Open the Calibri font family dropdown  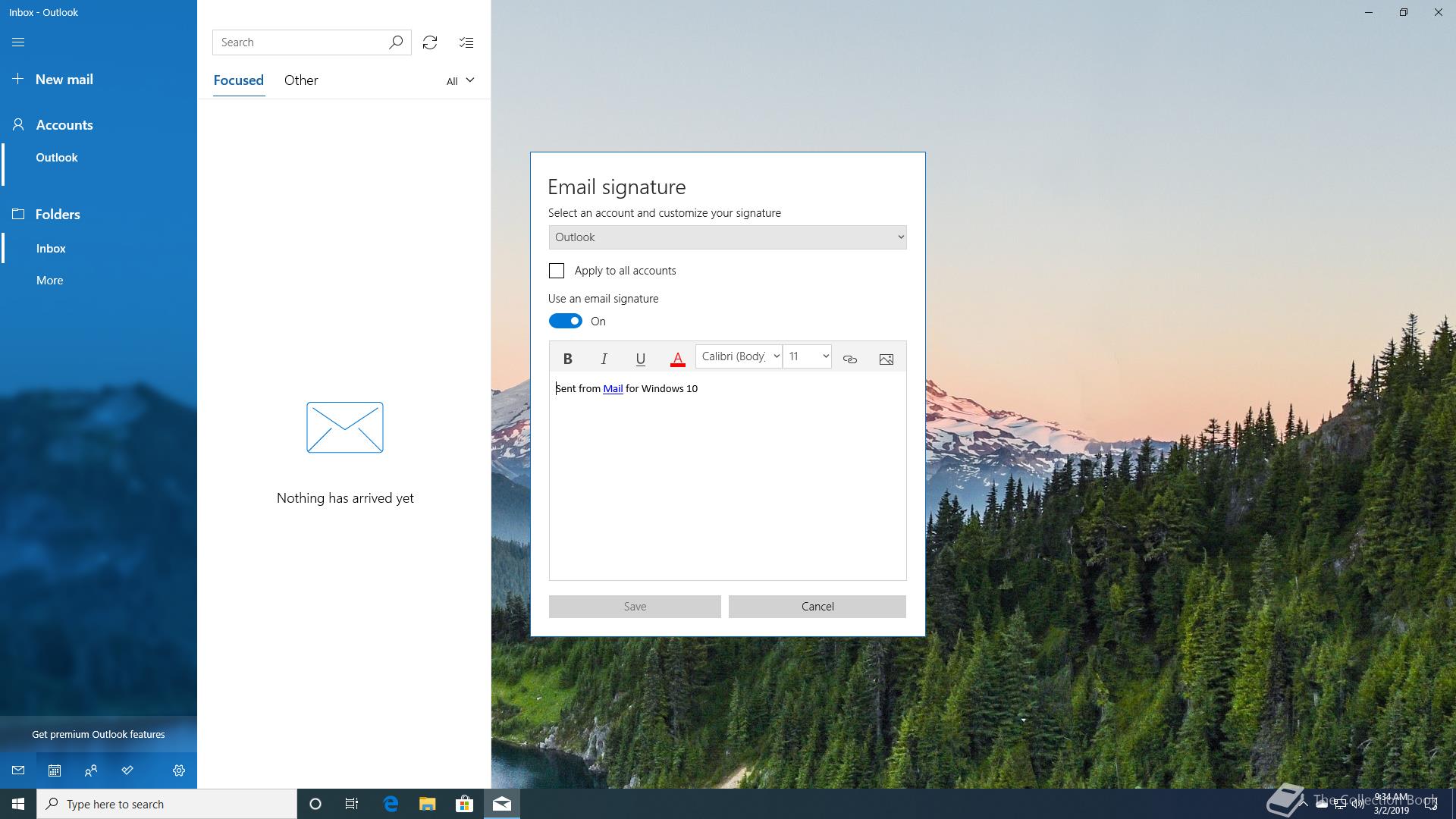tap(739, 356)
